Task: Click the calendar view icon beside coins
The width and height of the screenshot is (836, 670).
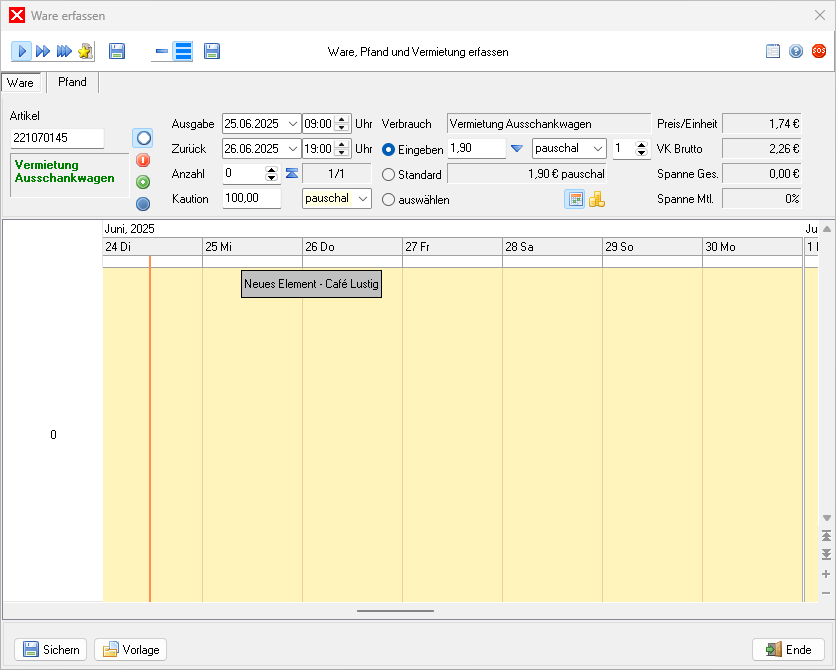Action: click(x=575, y=199)
